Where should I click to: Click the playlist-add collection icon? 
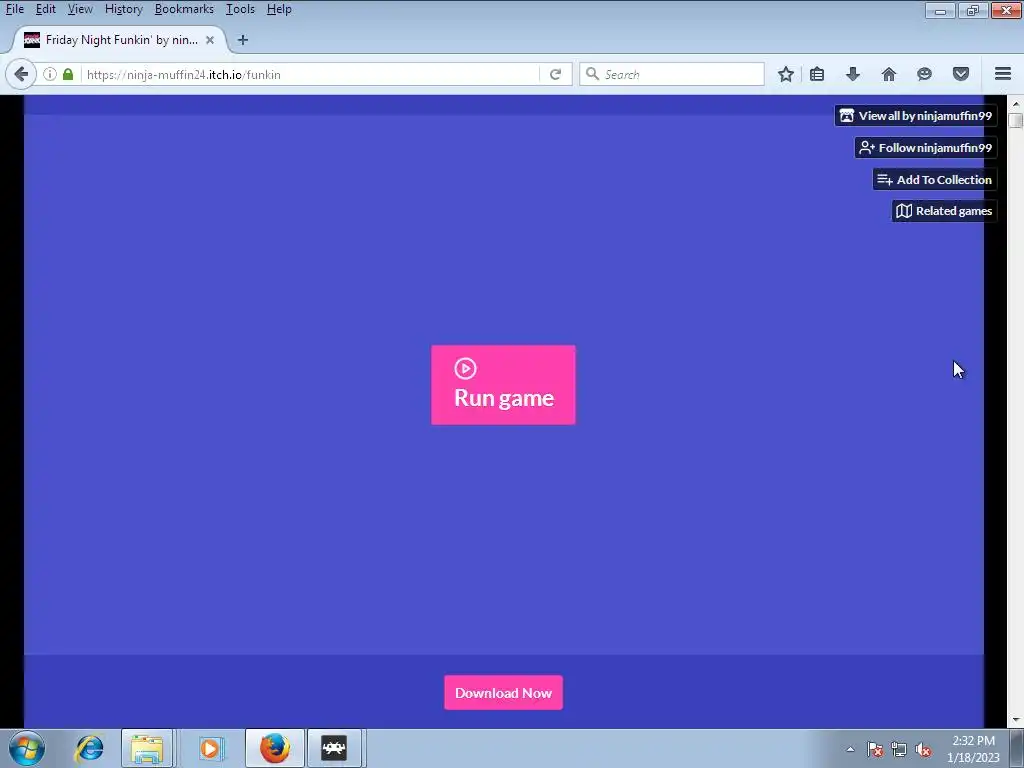885,180
